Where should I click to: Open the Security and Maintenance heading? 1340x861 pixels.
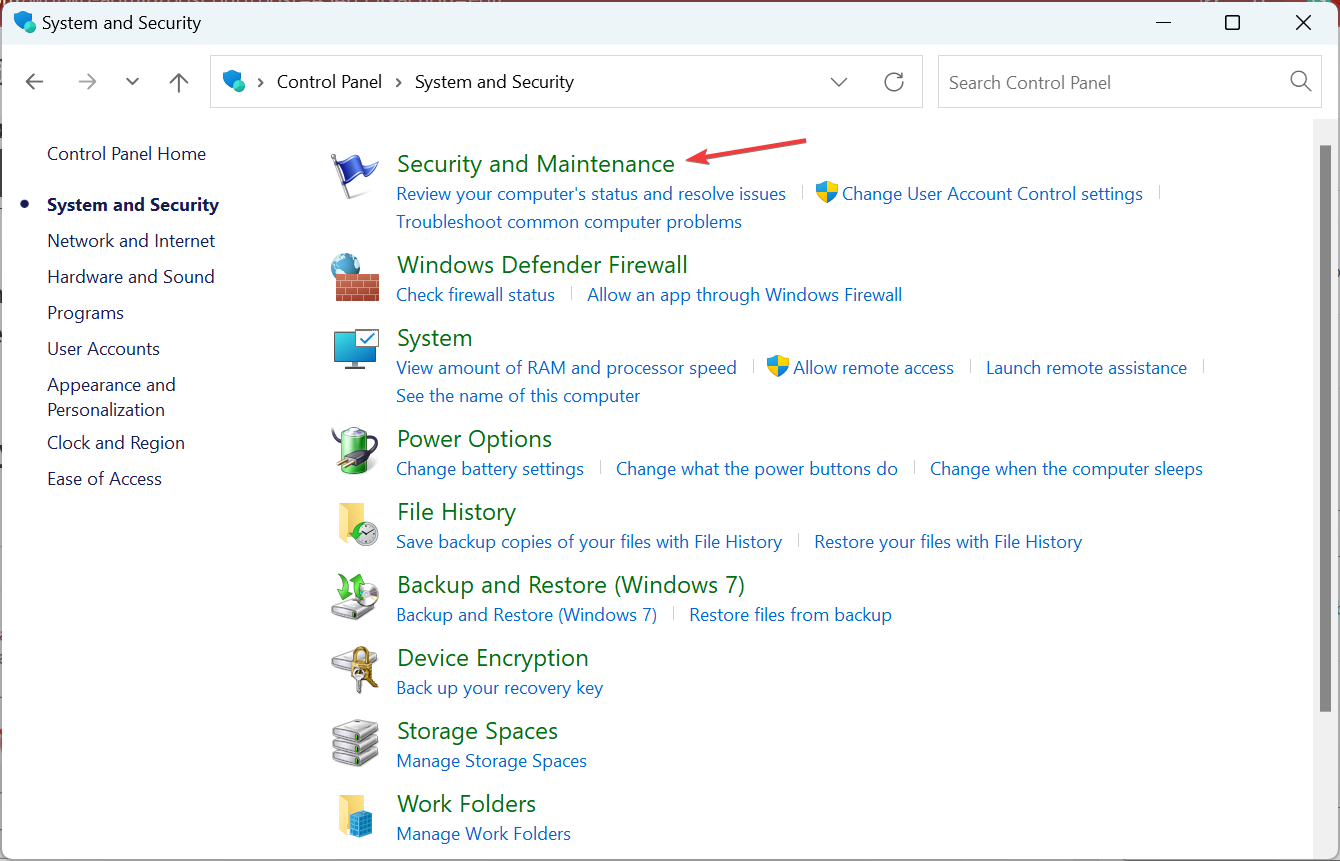point(536,164)
